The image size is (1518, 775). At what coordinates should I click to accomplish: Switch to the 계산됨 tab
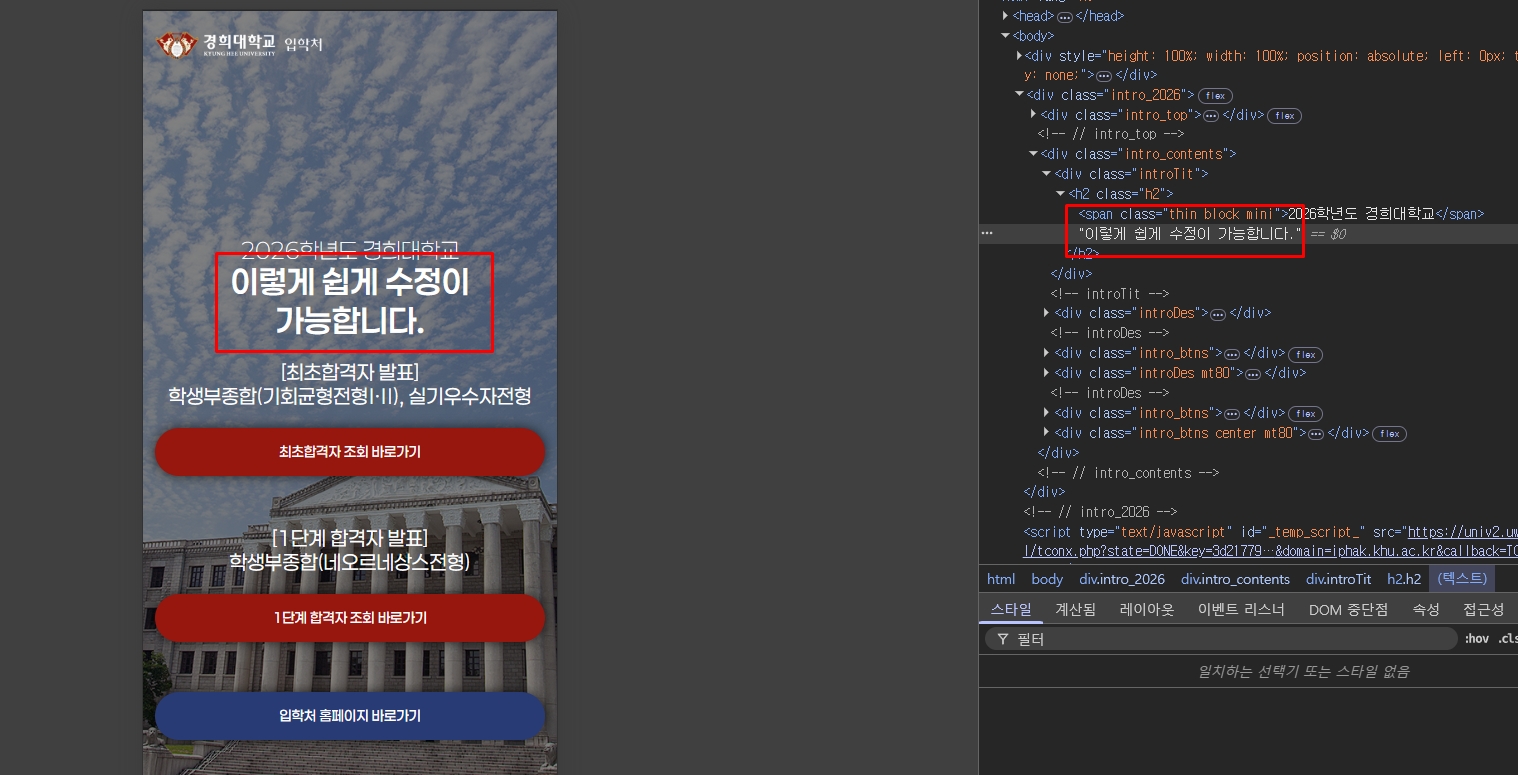pos(1075,609)
